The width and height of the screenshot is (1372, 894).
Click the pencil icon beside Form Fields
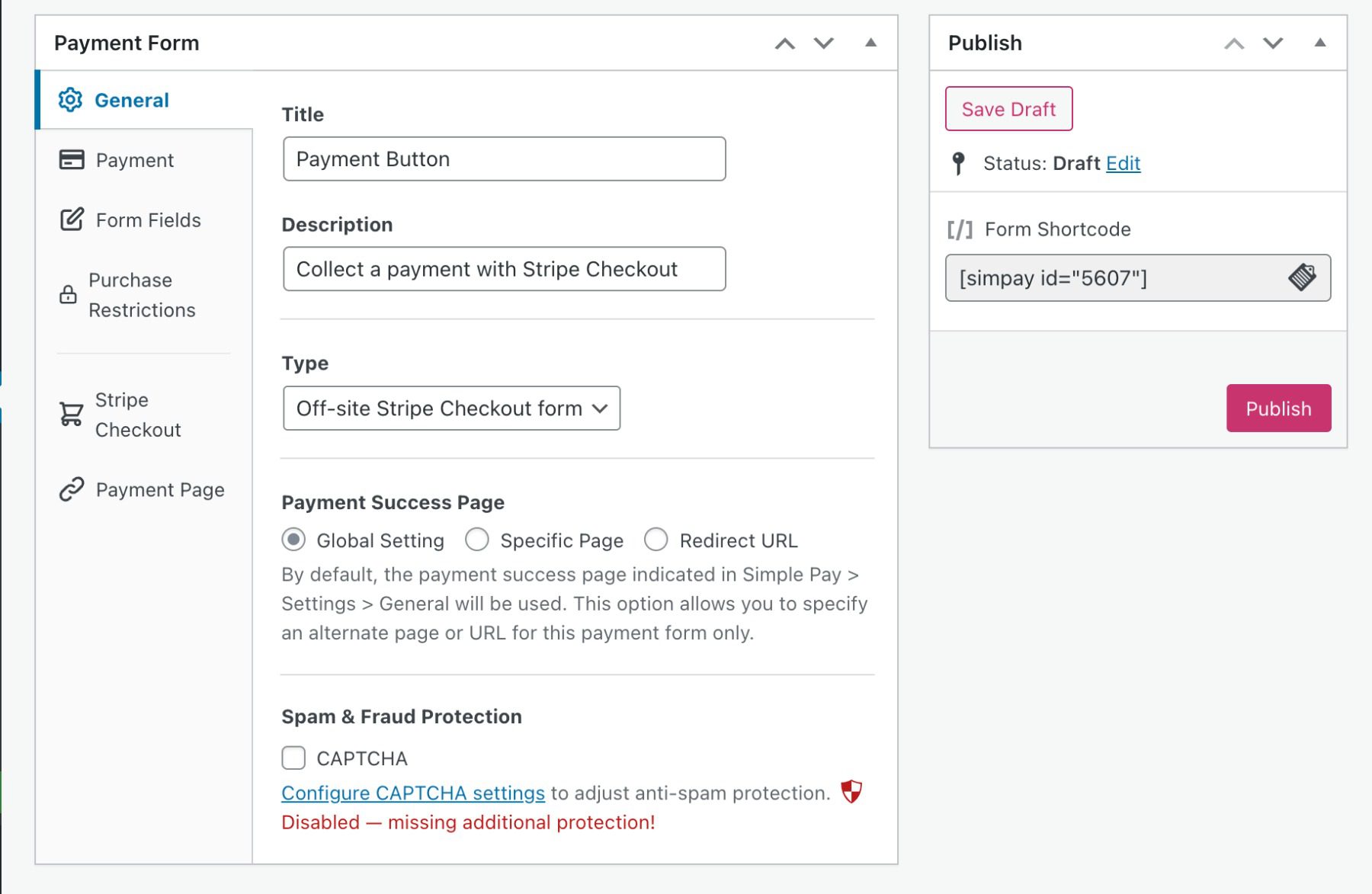click(69, 219)
